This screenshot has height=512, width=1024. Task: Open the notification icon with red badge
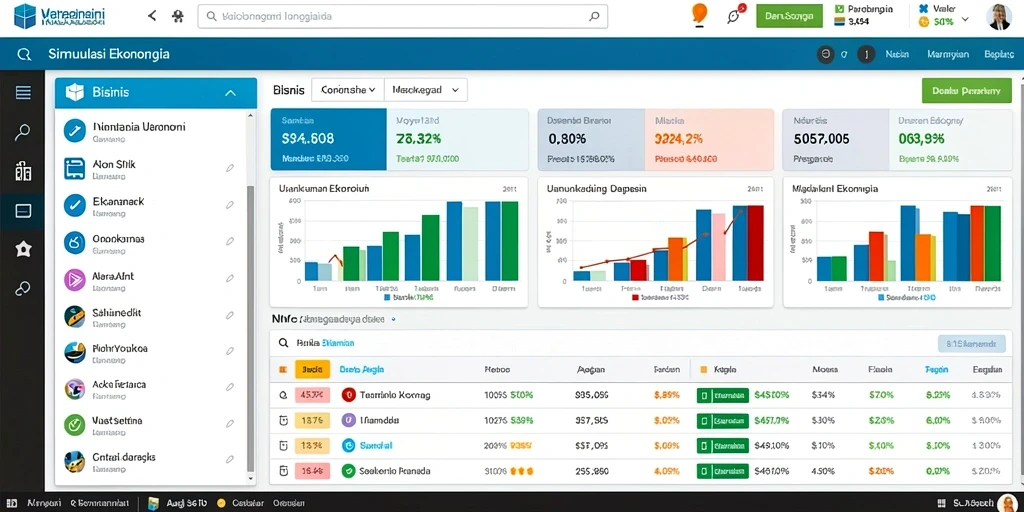pyautogui.click(x=735, y=15)
